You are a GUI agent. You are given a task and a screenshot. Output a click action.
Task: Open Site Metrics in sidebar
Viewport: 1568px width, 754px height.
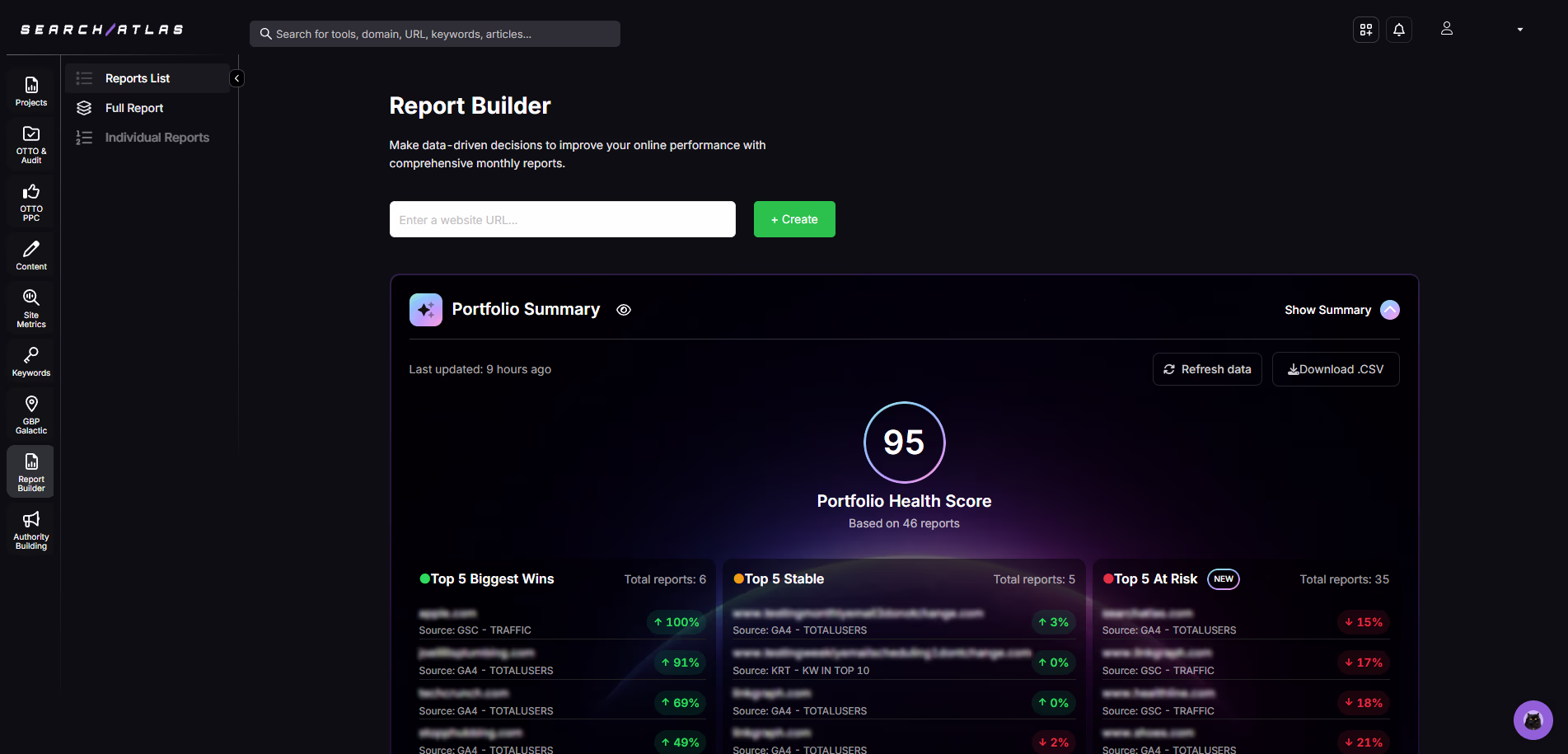(31, 308)
